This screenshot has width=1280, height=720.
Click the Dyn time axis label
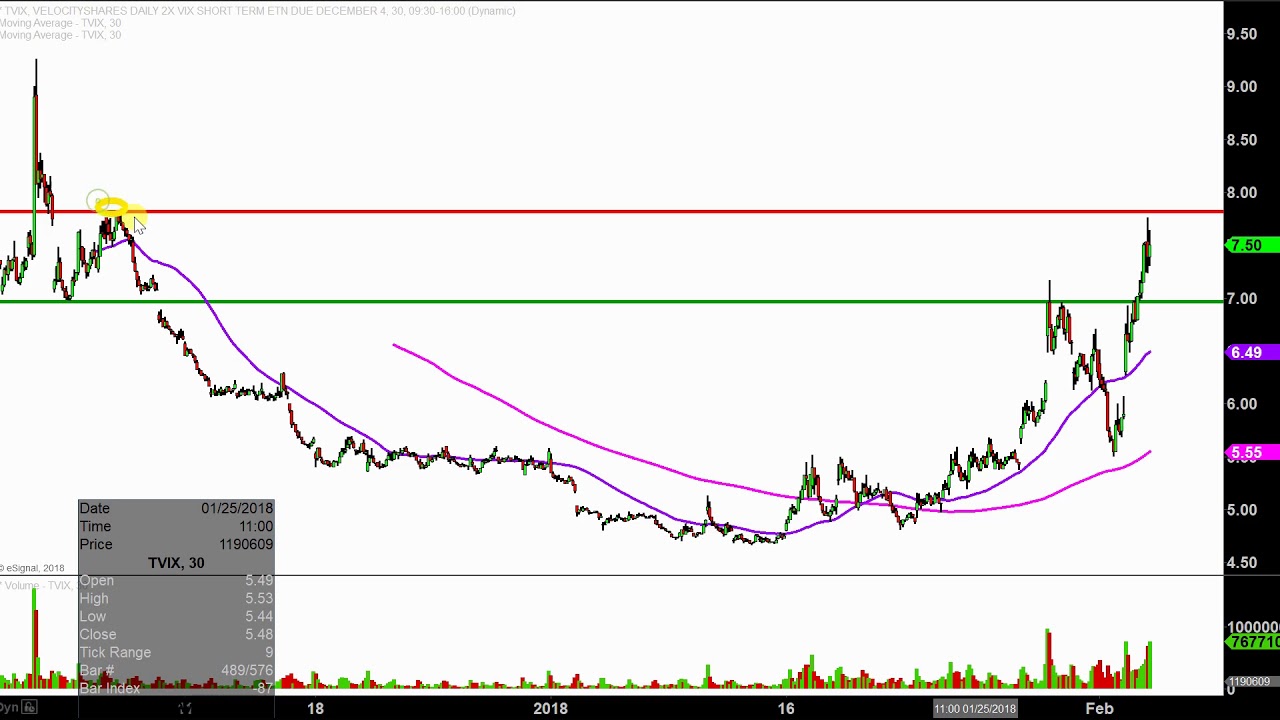(x=9, y=708)
